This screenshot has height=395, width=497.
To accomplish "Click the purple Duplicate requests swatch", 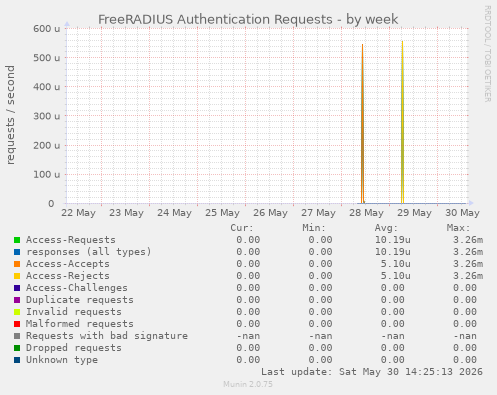I will click(17, 300).
